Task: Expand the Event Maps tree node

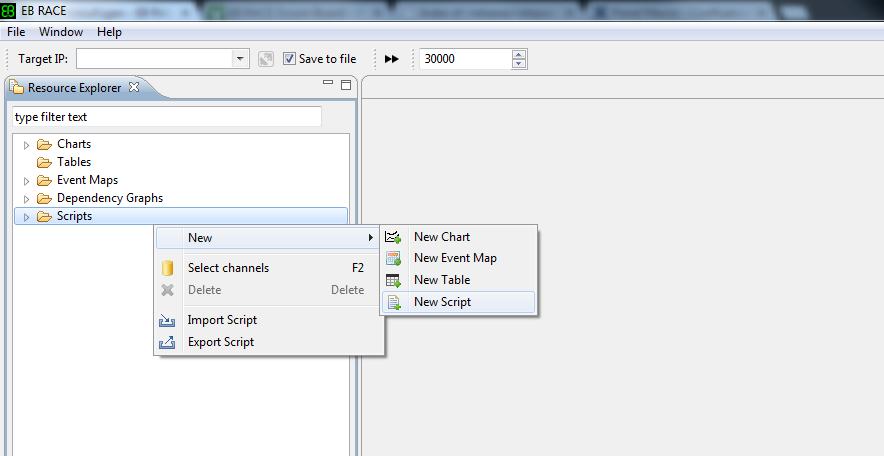Action: [26, 181]
